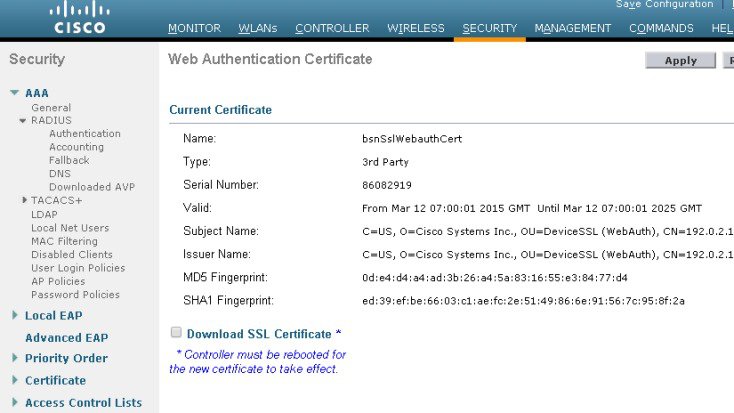Viewport: 734px width, 413px height.
Task: Open RADIUS DNS settings
Action: pos(60,173)
